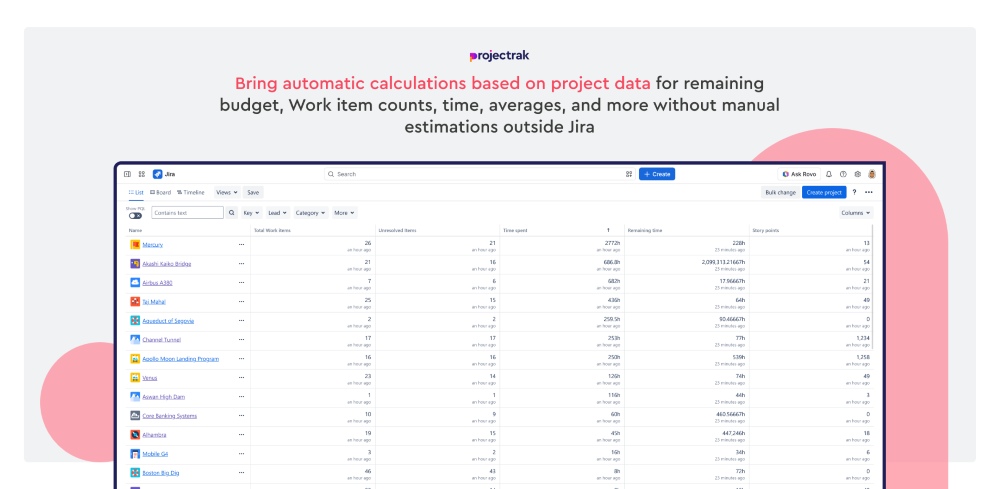Open apps icon inside search bar
1000x489 pixels.
(x=629, y=174)
